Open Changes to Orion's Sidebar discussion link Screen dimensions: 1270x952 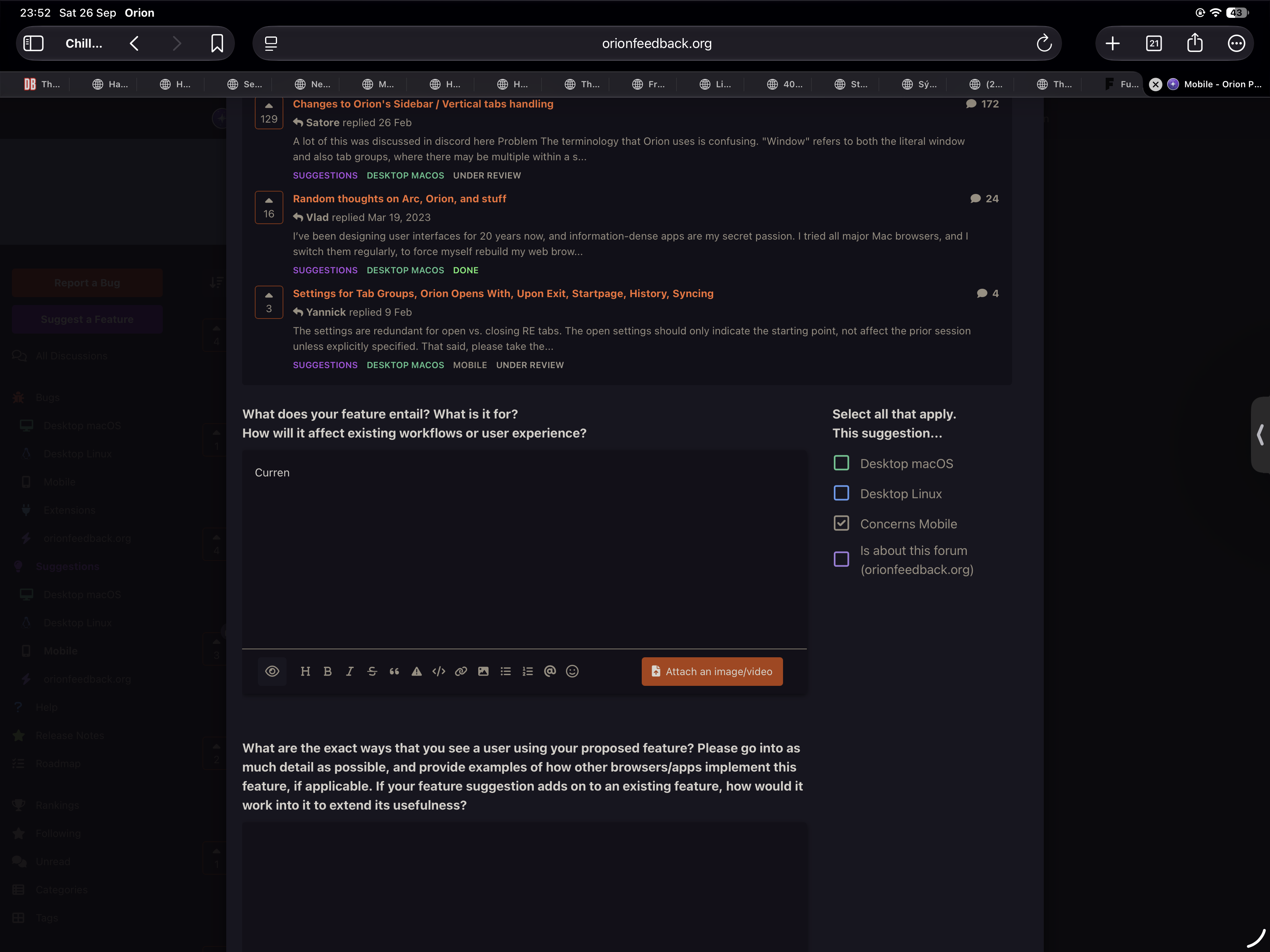tap(423, 104)
